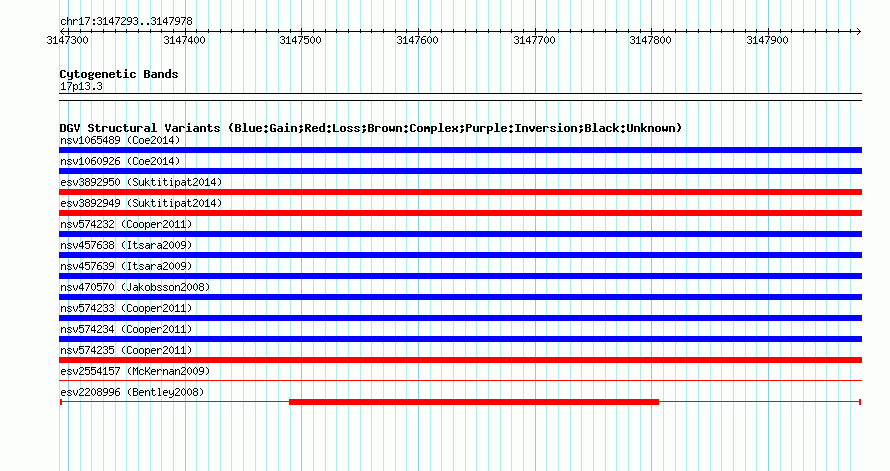Click ruler position 3147600
The image size is (890, 471).
417,40
